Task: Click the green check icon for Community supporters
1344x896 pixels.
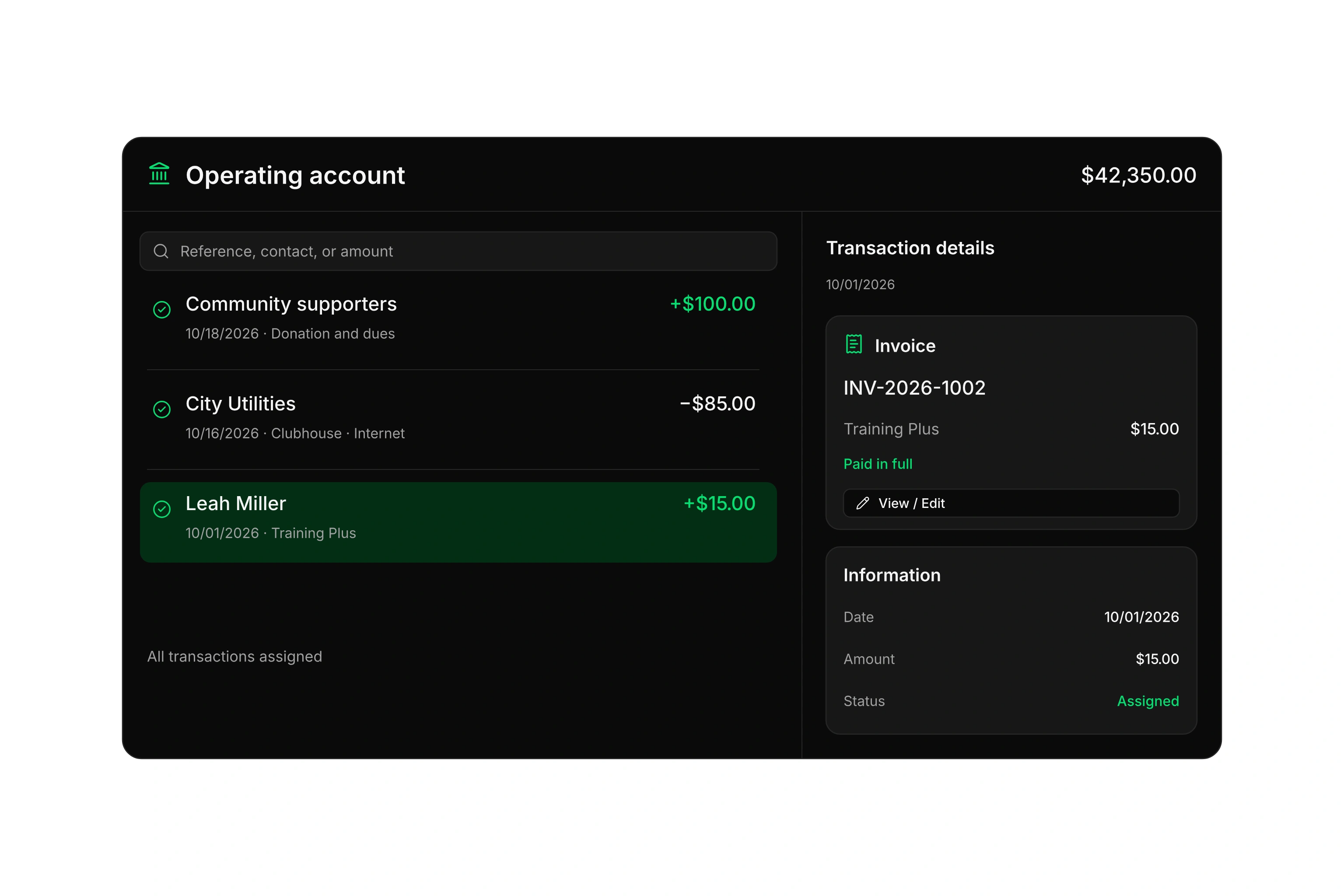Action: [162, 310]
